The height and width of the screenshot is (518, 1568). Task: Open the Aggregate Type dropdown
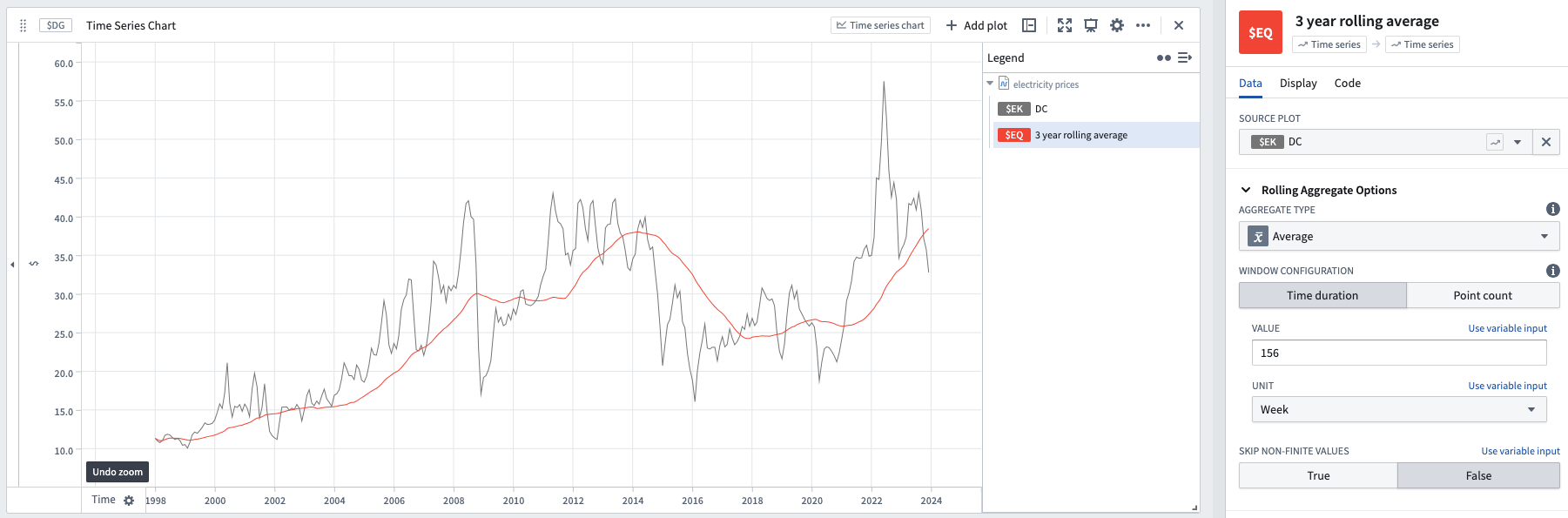pos(1399,236)
